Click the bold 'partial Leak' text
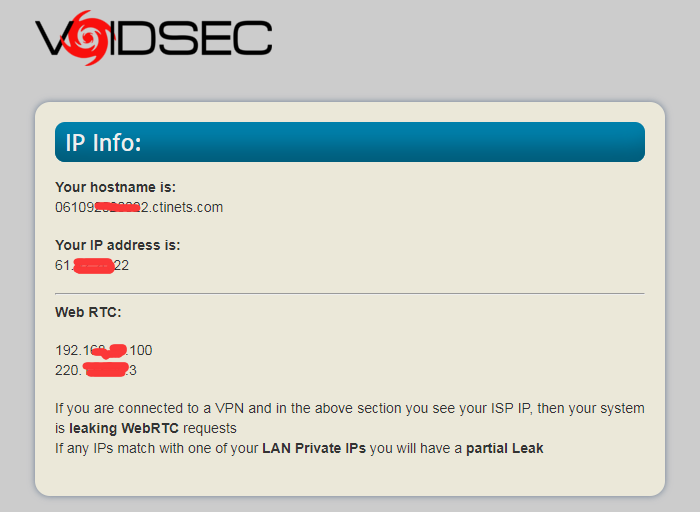 click(505, 448)
